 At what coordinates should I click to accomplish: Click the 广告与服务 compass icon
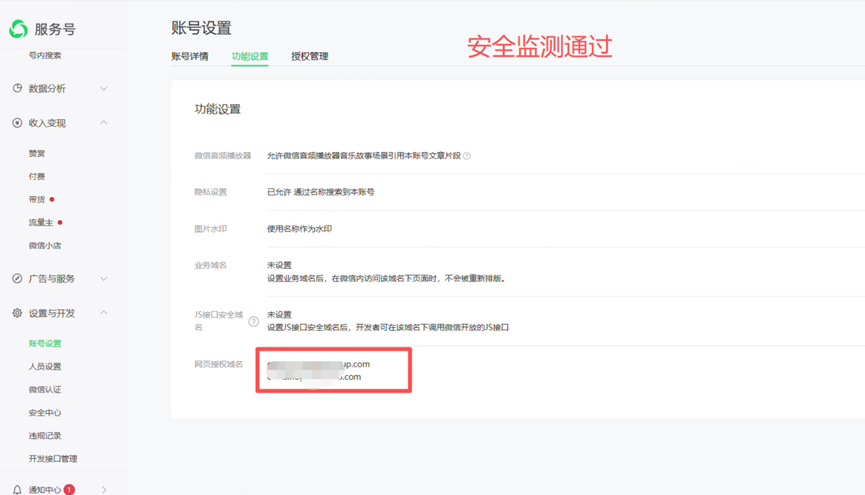click(17, 279)
